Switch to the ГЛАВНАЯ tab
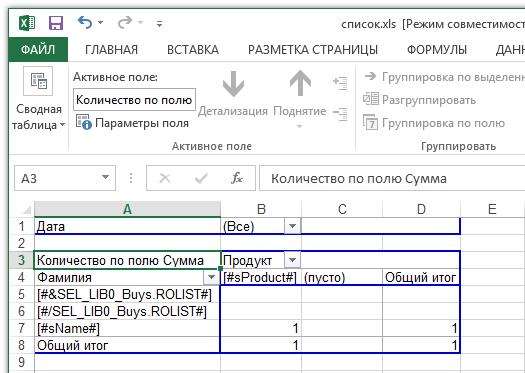 [111, 50]
